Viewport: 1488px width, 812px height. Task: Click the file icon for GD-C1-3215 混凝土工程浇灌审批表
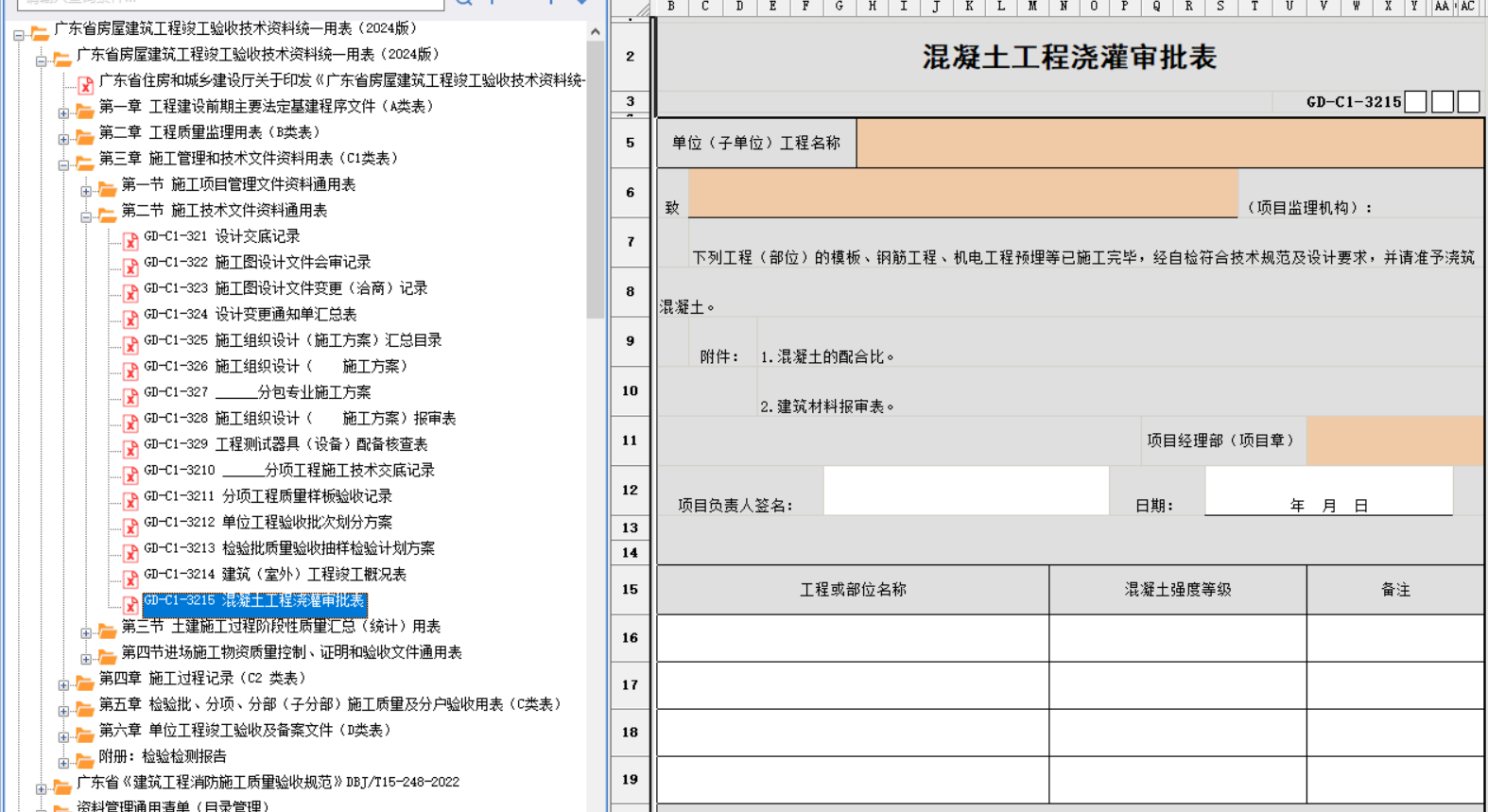130,604
